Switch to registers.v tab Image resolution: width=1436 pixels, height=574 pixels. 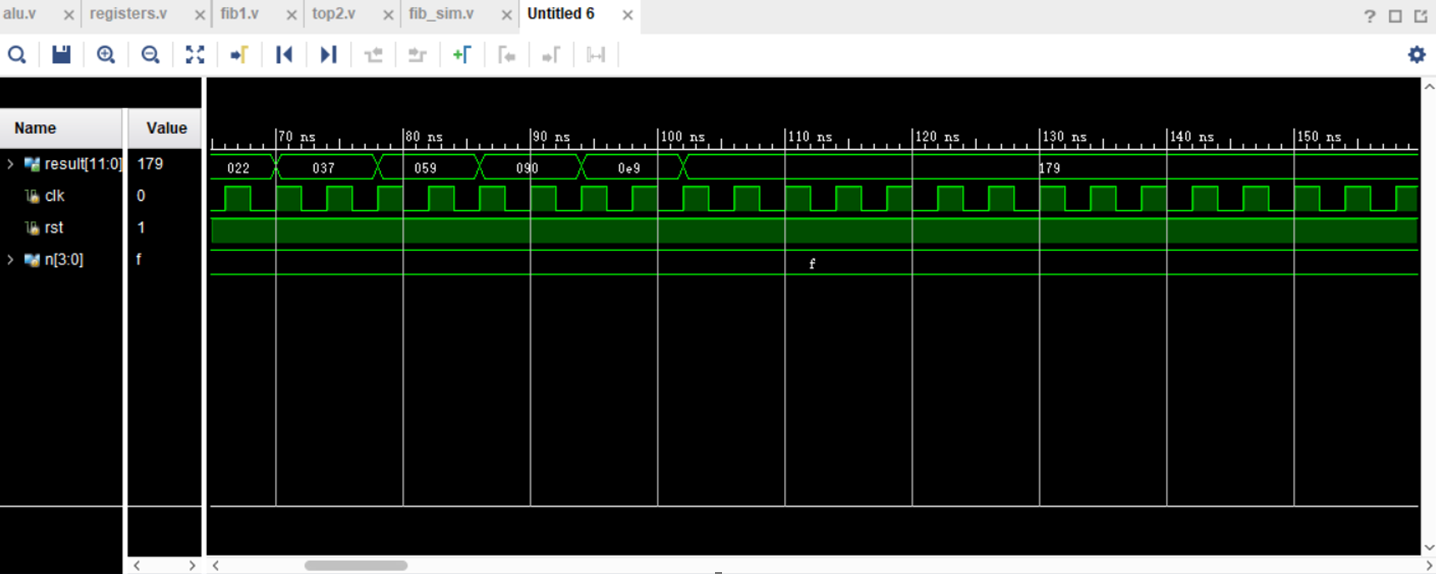pyautogui.click(x=128, y=14)
